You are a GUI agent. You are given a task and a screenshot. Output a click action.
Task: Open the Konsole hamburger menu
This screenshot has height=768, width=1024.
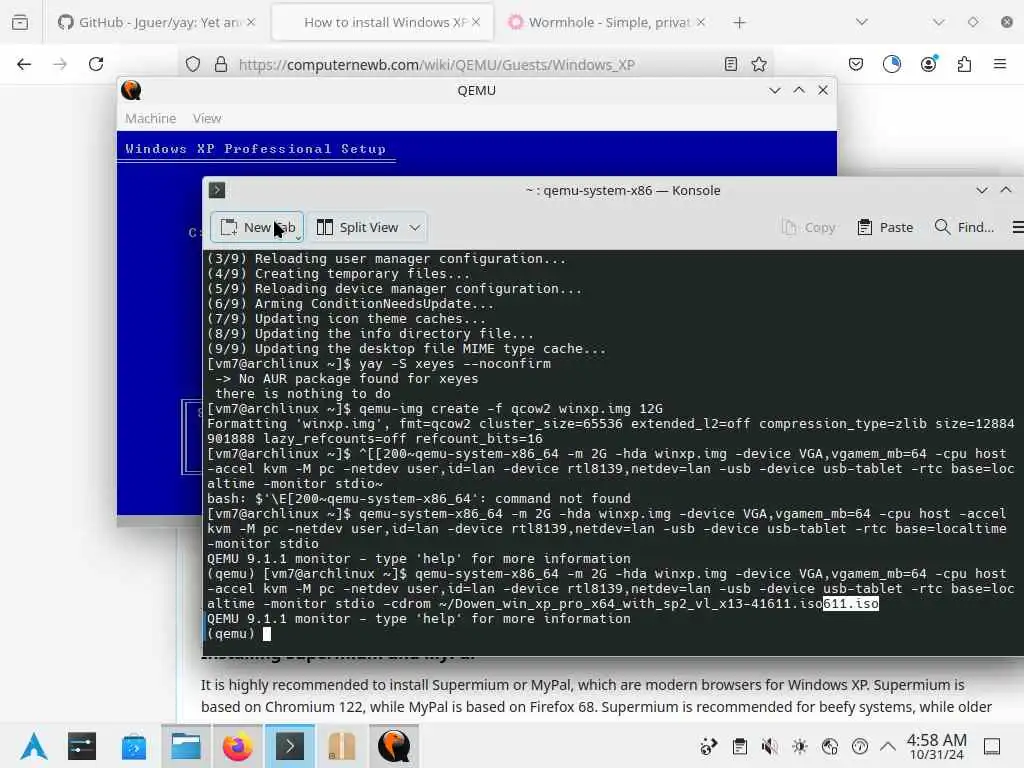pyautogui.click(x=1017, y=227)
